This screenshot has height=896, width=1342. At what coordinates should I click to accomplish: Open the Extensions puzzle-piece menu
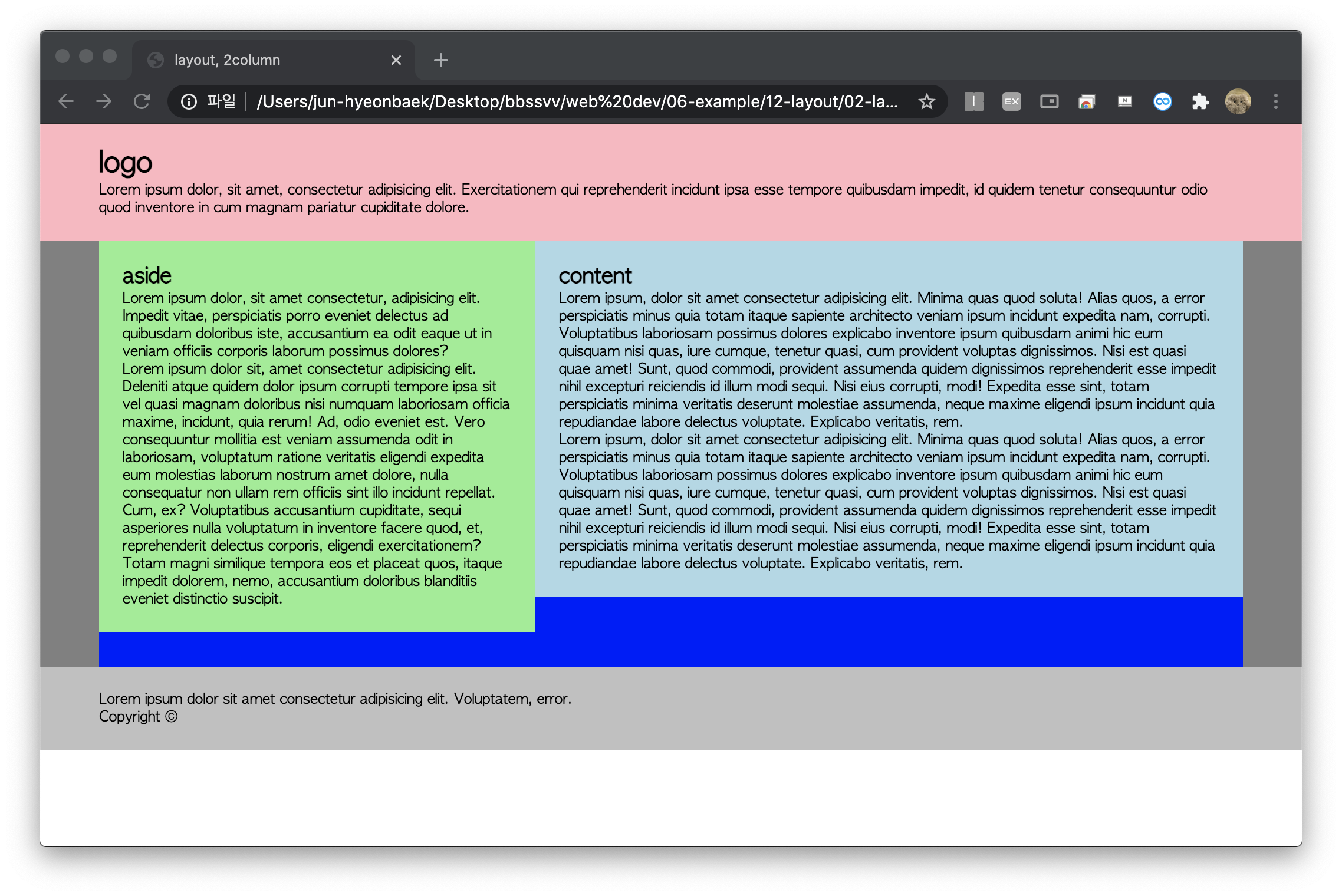point(1200,101)
